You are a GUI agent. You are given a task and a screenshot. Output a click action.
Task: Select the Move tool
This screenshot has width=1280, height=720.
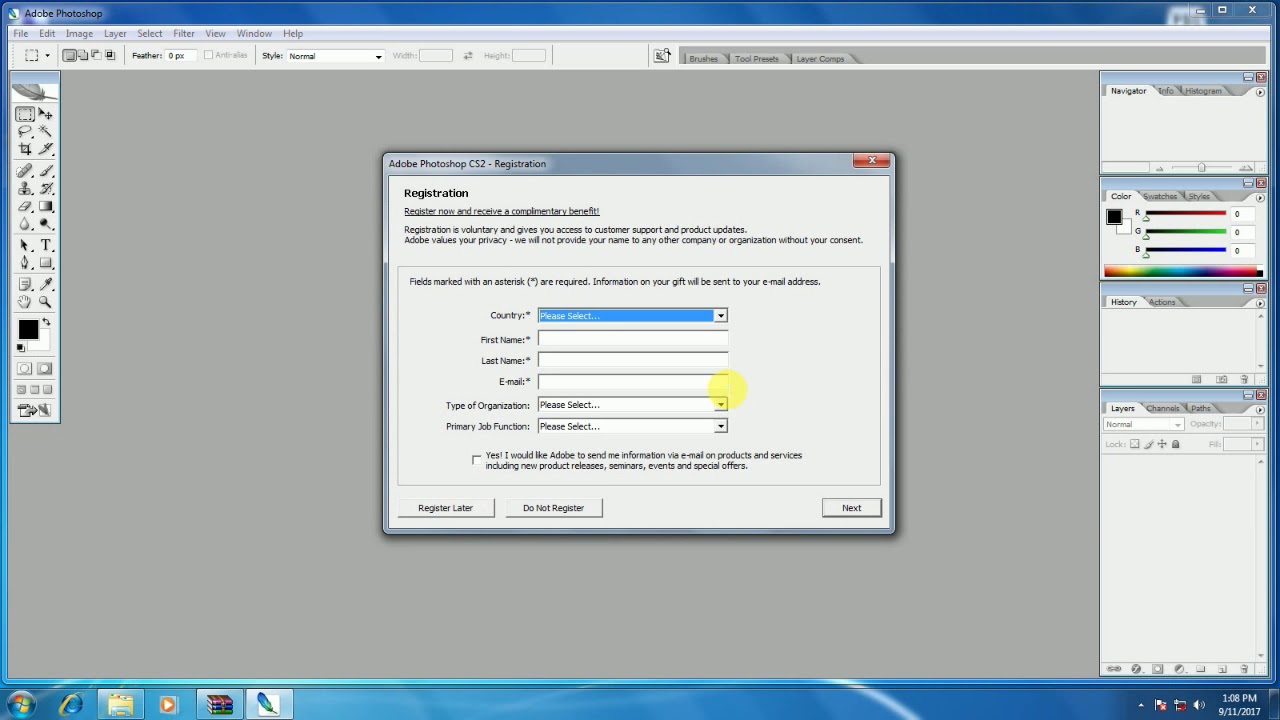pyautogui.click(x=45, y=114)
